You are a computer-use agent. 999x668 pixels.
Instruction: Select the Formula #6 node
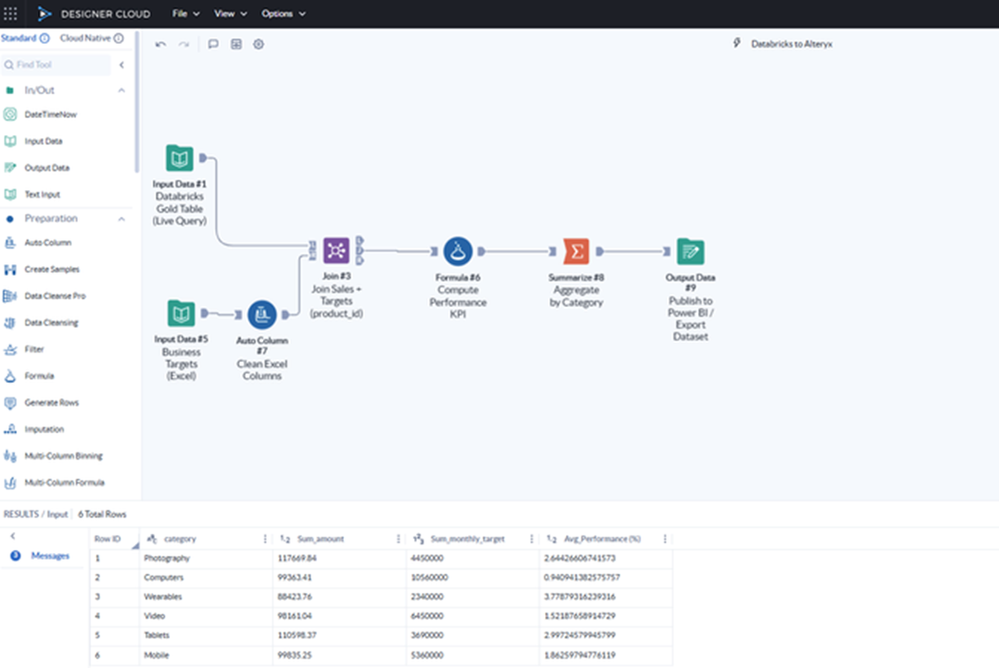click(x=457, y=252)
